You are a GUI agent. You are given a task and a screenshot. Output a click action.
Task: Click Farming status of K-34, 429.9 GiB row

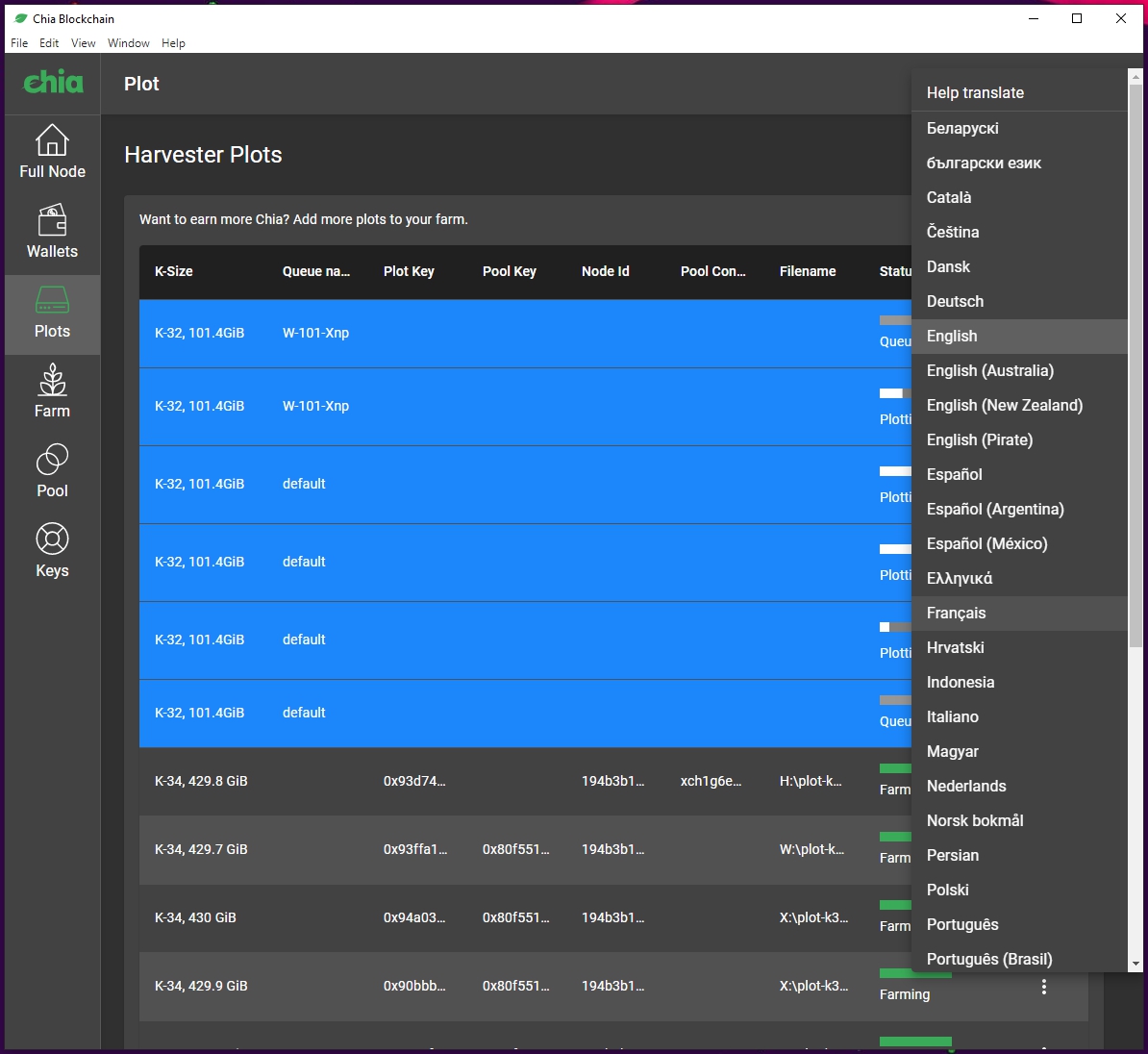click(x=904, y=994)
